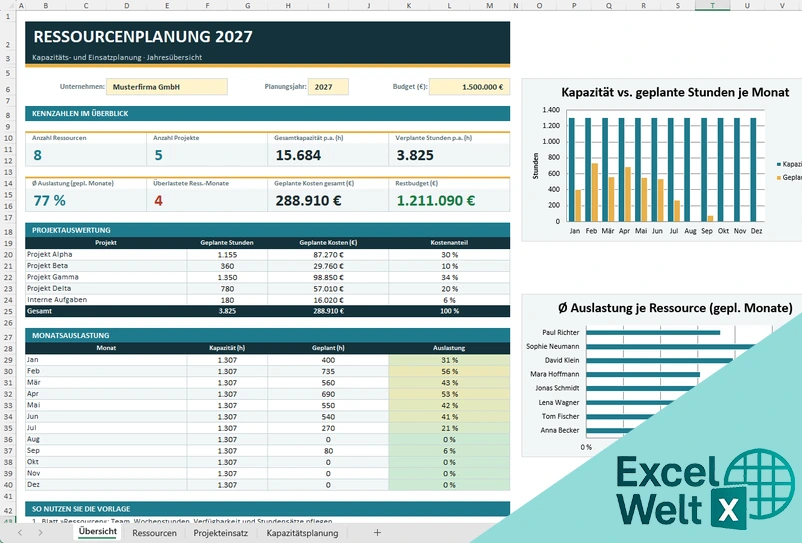Click the Kapazität vs. geplante Stunden chart title
Screen dimensions: 802x543
(x=675, y=93)
